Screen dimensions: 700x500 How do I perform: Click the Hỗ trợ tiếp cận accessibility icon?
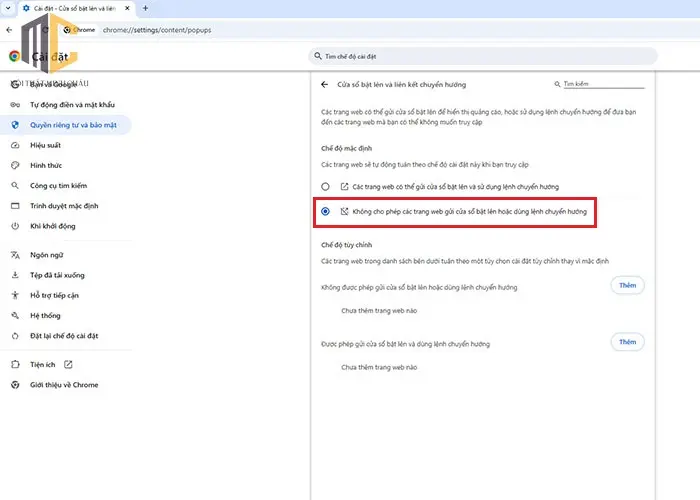coord(15,295)
